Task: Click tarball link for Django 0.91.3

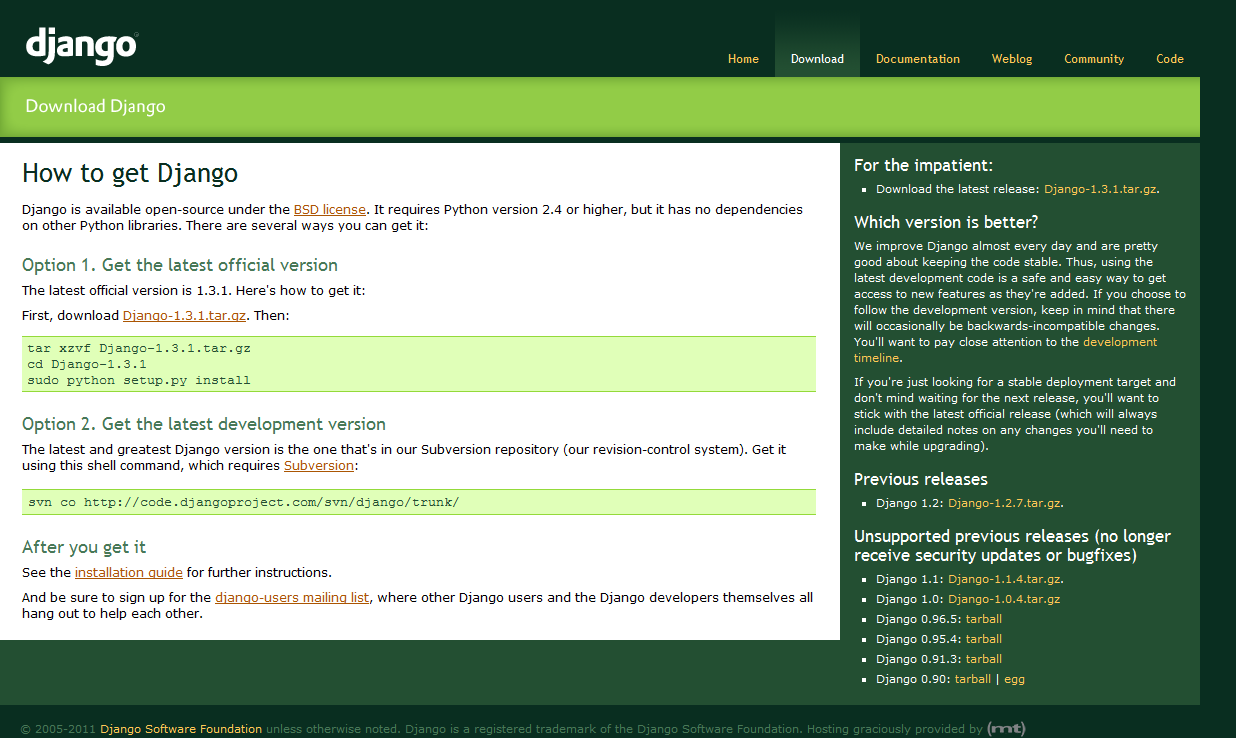Action: [984, 659]
